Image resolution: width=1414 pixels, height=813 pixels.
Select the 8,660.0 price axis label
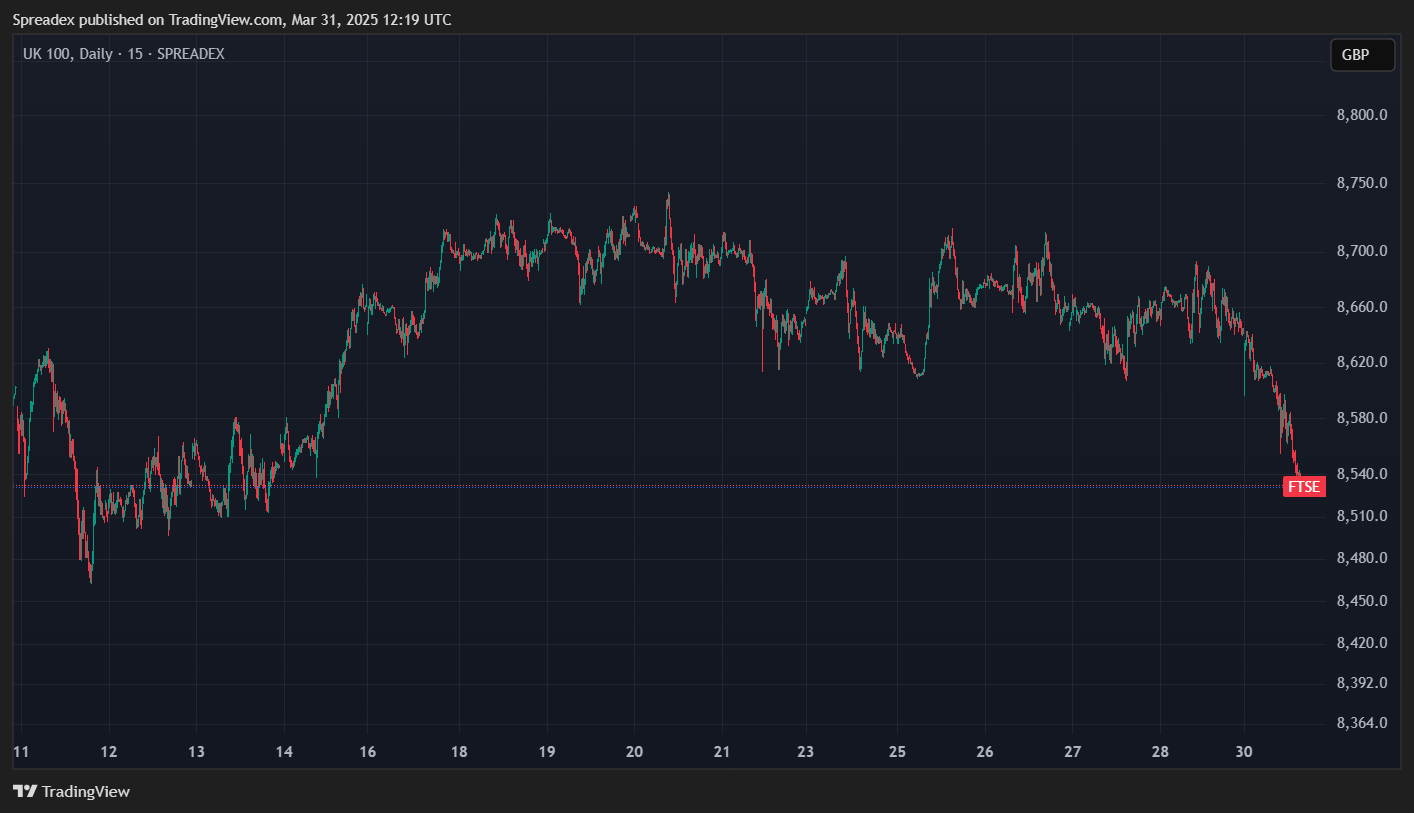[x=1362, y=306]
